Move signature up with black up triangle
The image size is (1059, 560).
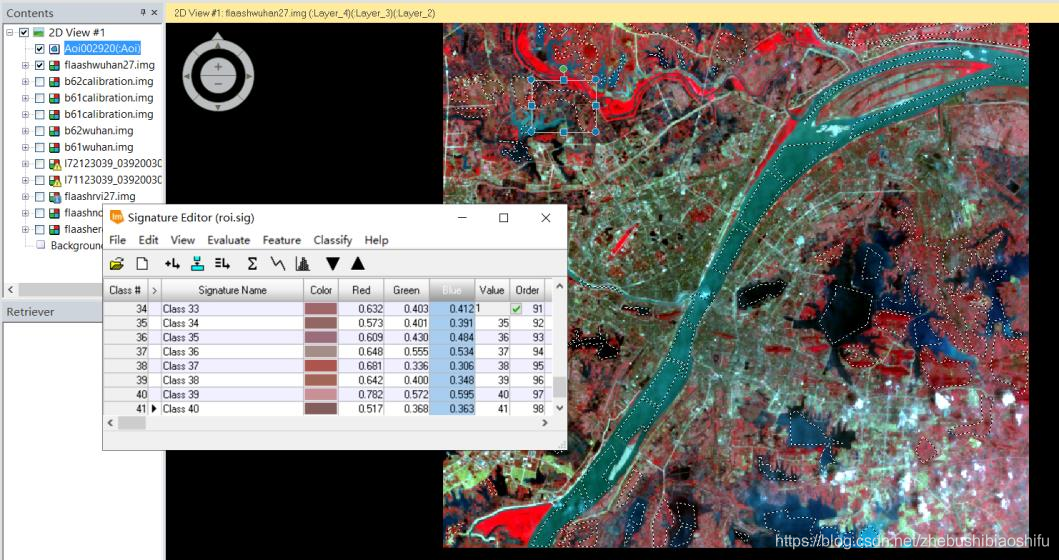pos(358,264)
